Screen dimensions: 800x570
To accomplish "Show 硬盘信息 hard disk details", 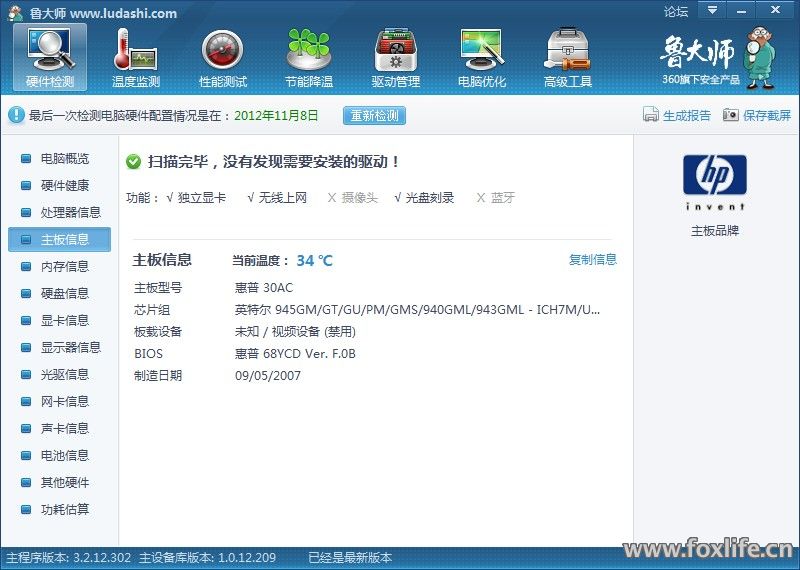I will (64, 294).
